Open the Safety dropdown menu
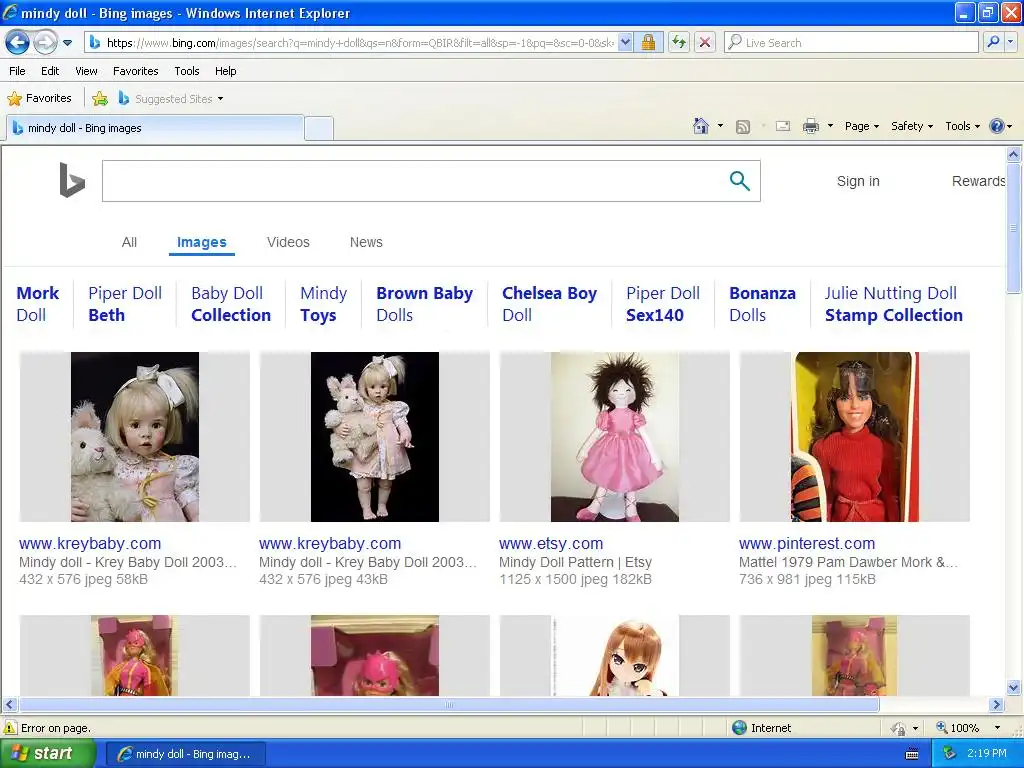The image size is (1024, 768). click(x=912, y=126)
